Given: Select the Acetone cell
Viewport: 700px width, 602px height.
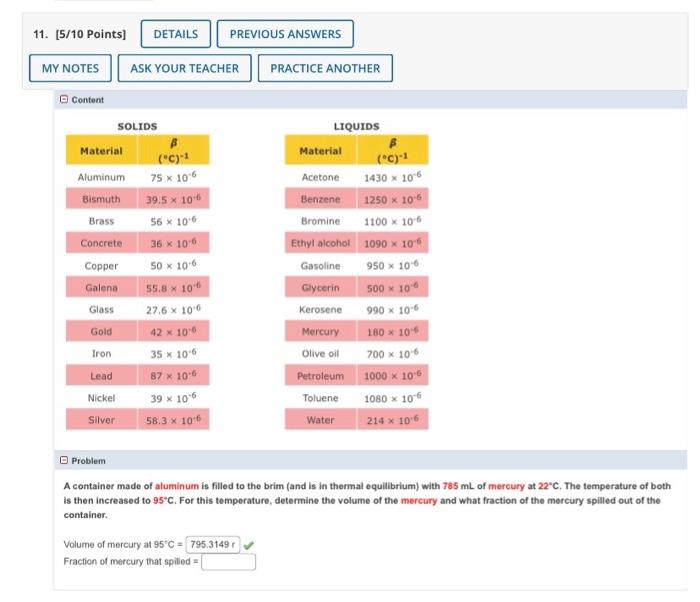Looking at the screenshot, I should [x=321, y=177].
